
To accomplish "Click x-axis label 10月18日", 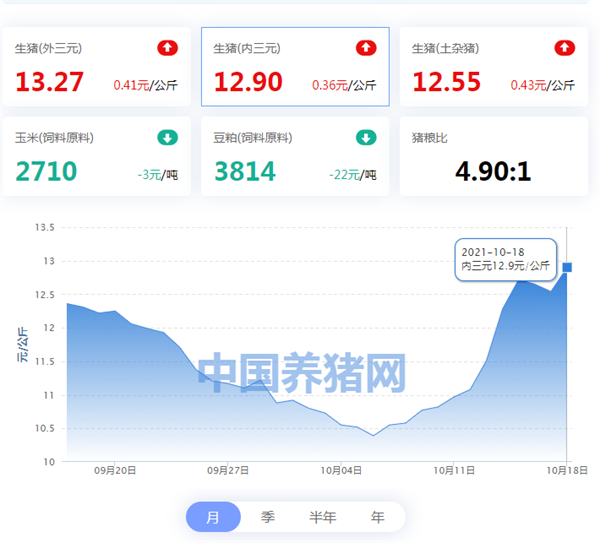I will pos(567,470).
